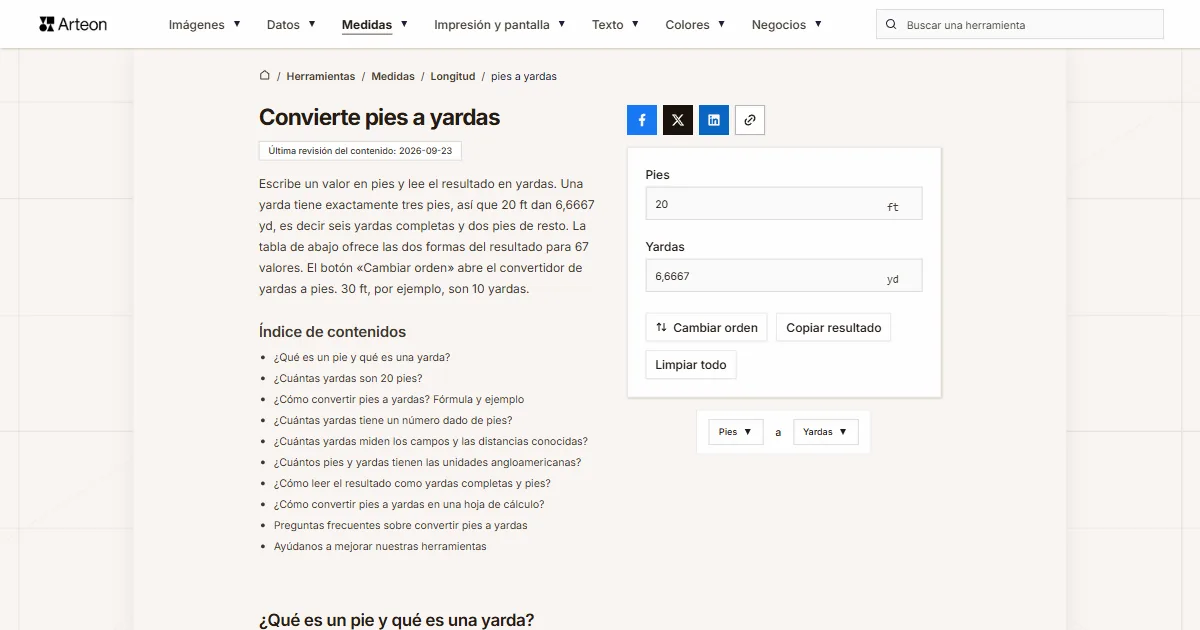Jump to Fórmula y ejemplo section link
The height and width of the screenshot is (630, 1200).
(399, 399)
